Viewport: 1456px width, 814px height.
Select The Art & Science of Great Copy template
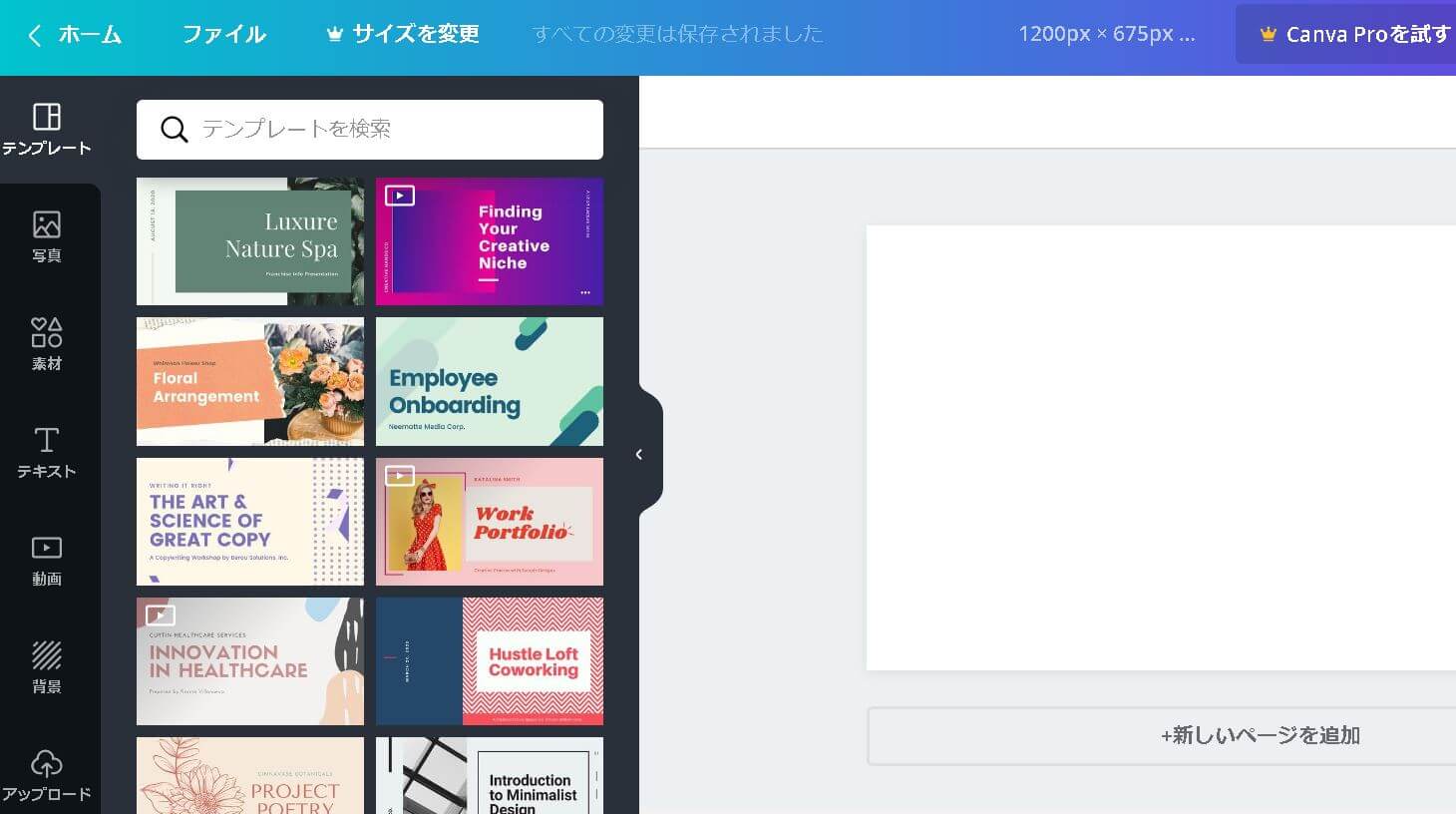[250, 522]
